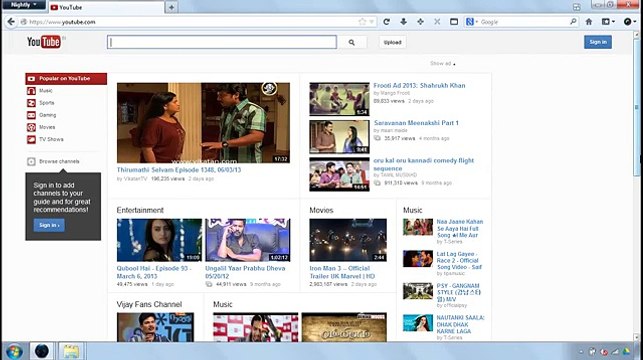Expand the Show ad toggle
Image resolution: width=643 pixels, height=360 pixels.
pos(442,64)
